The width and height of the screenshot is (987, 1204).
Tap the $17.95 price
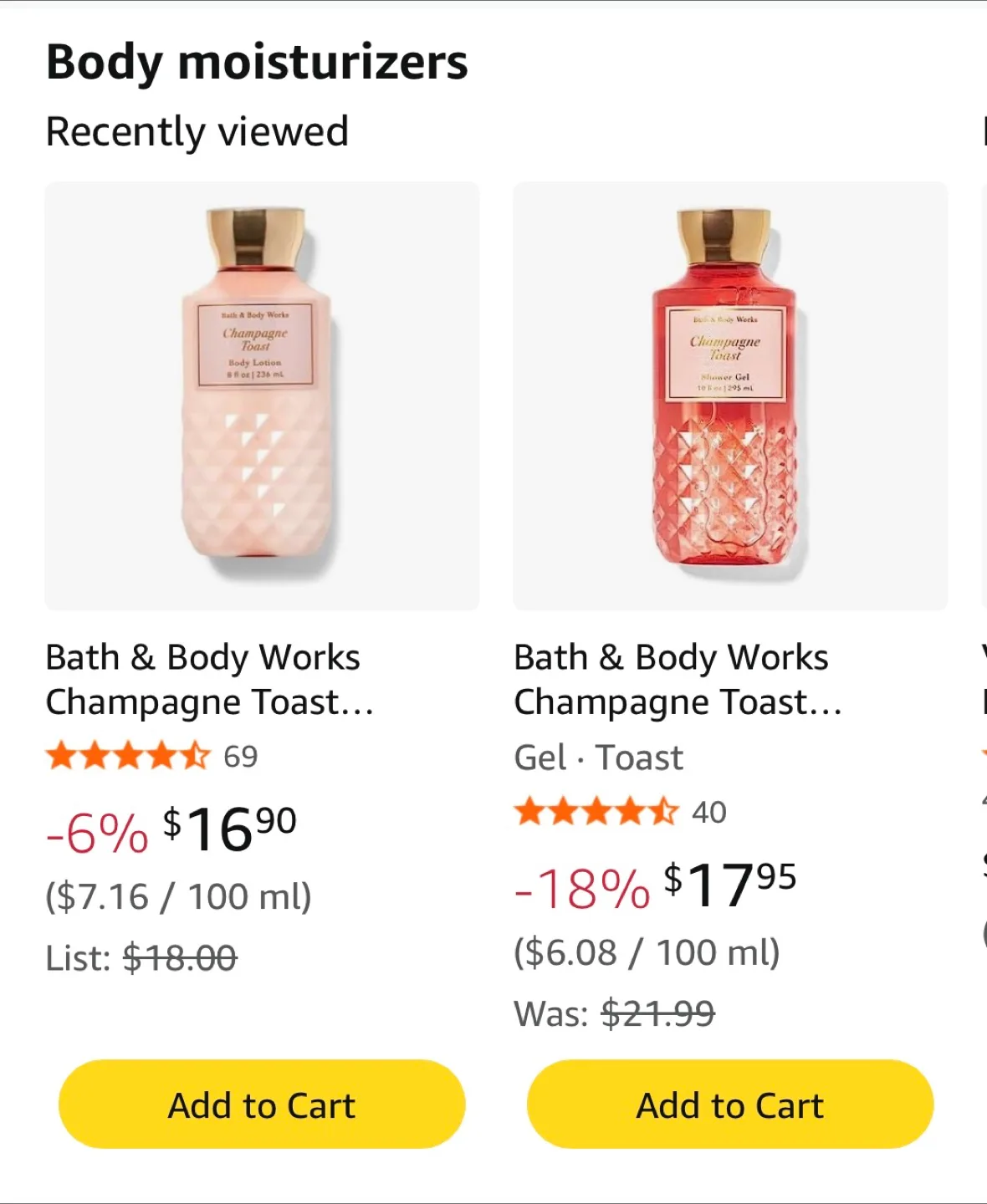pos(729,885)
